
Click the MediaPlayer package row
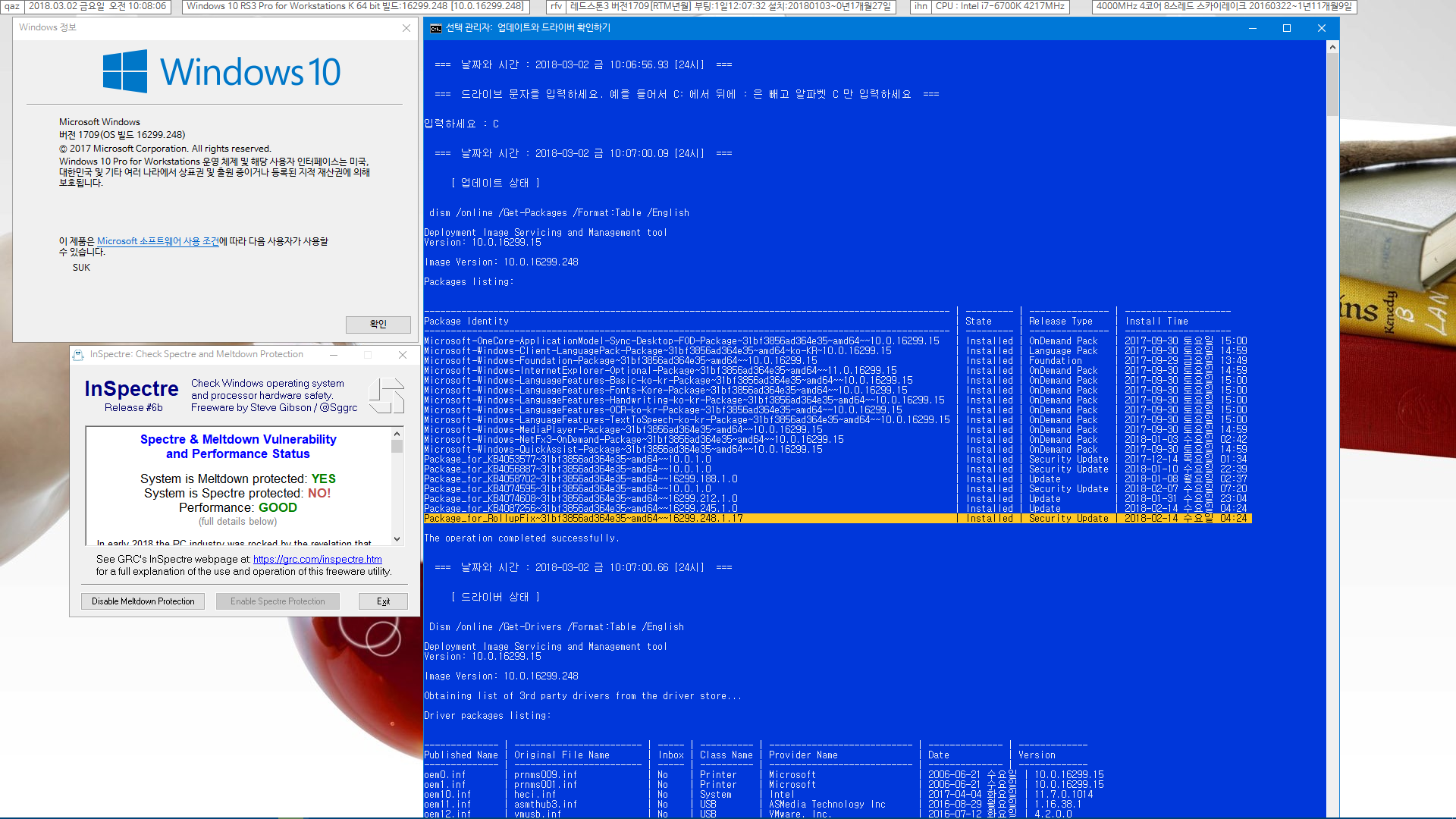836,430
